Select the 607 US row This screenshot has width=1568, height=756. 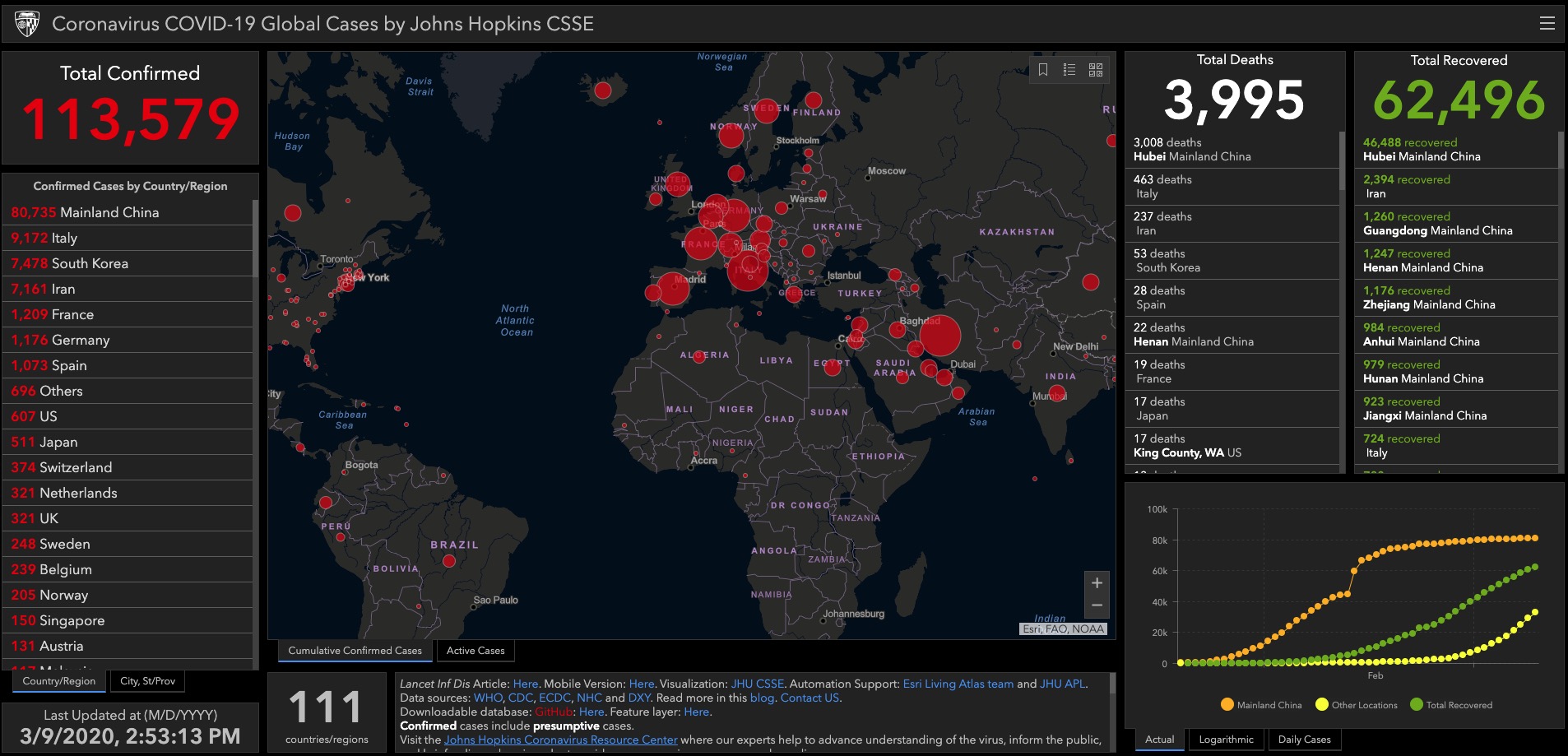[x=128, y=416]
